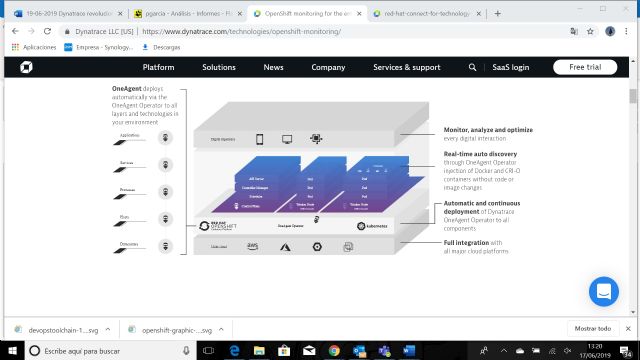Click the 'Real-time auto discovery' heading
This screenshot has width=640, height=360.
point(480,154)
